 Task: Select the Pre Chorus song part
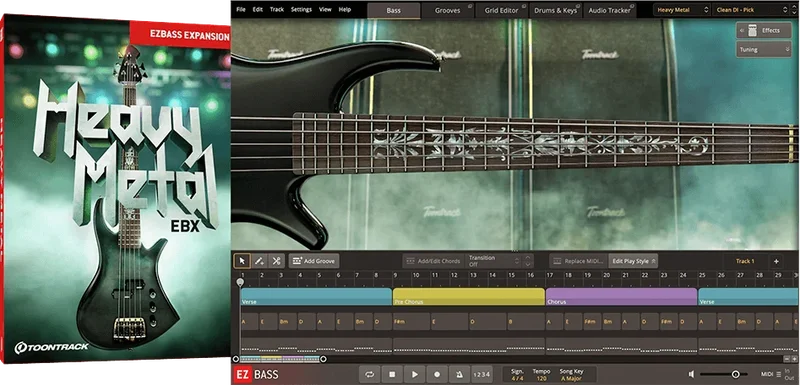tap(469, 297)
